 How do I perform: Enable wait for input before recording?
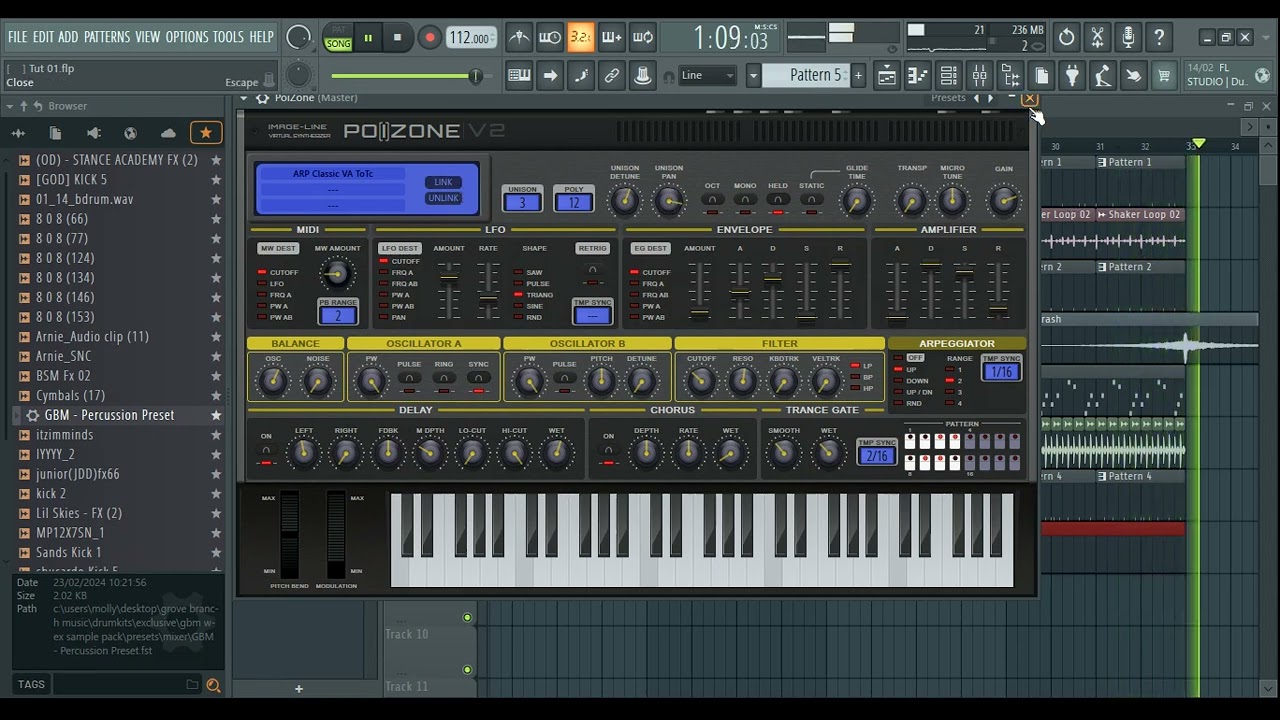point(550,38)
